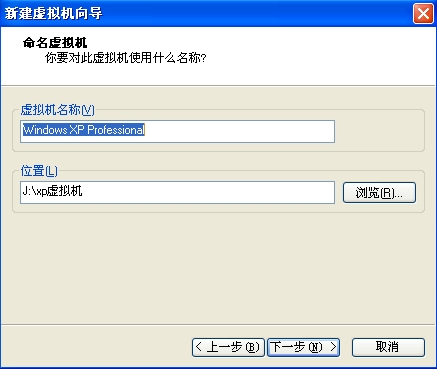Open the 浏览(R)... browse dialog
Screen dimensions: 437x369
click(x=379, y=192)
